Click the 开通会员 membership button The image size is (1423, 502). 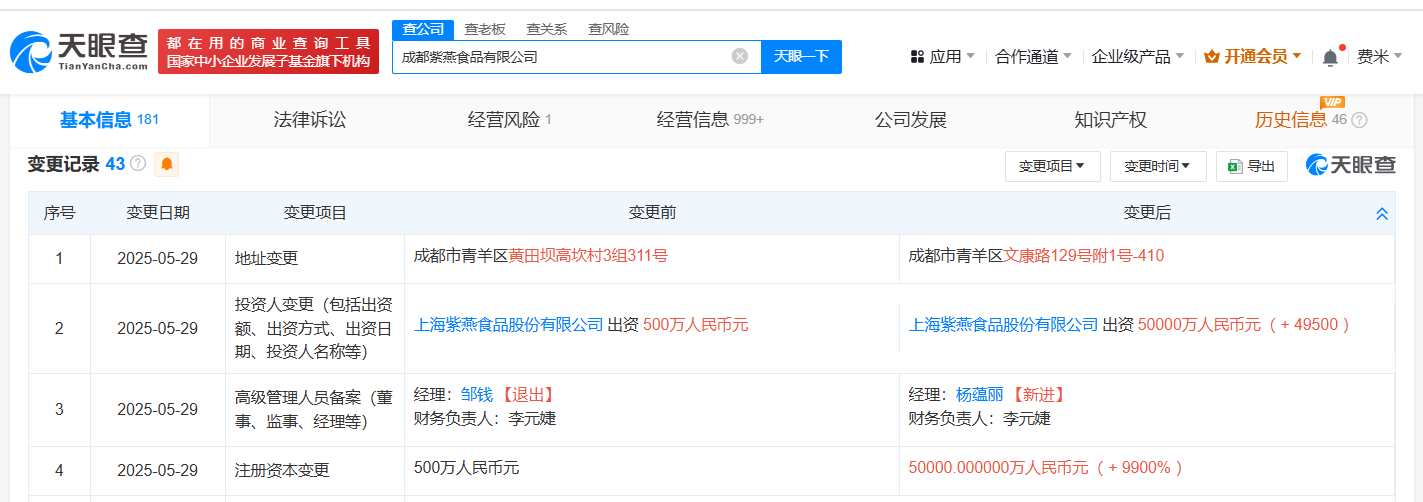1252,57
